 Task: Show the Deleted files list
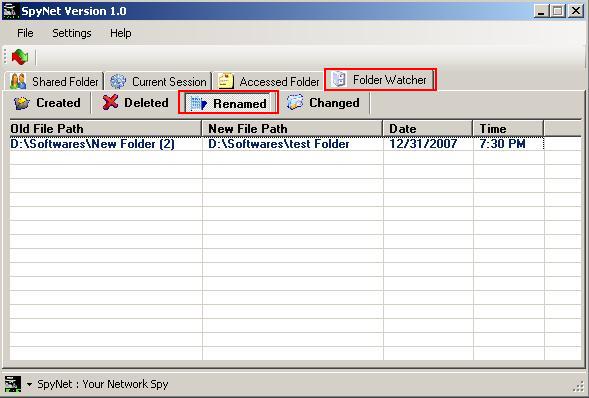(136, 103)
